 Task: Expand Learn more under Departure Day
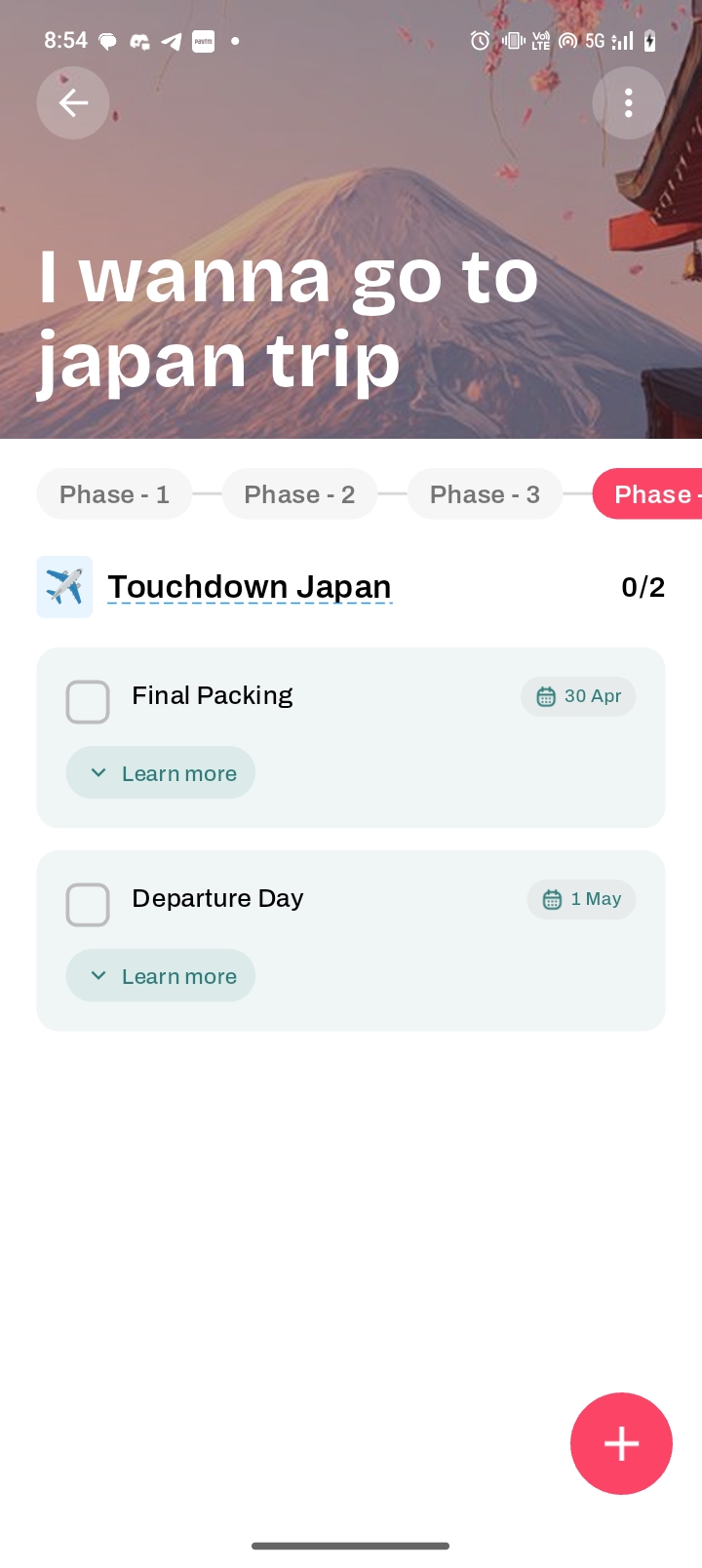[x=161, y=976]
